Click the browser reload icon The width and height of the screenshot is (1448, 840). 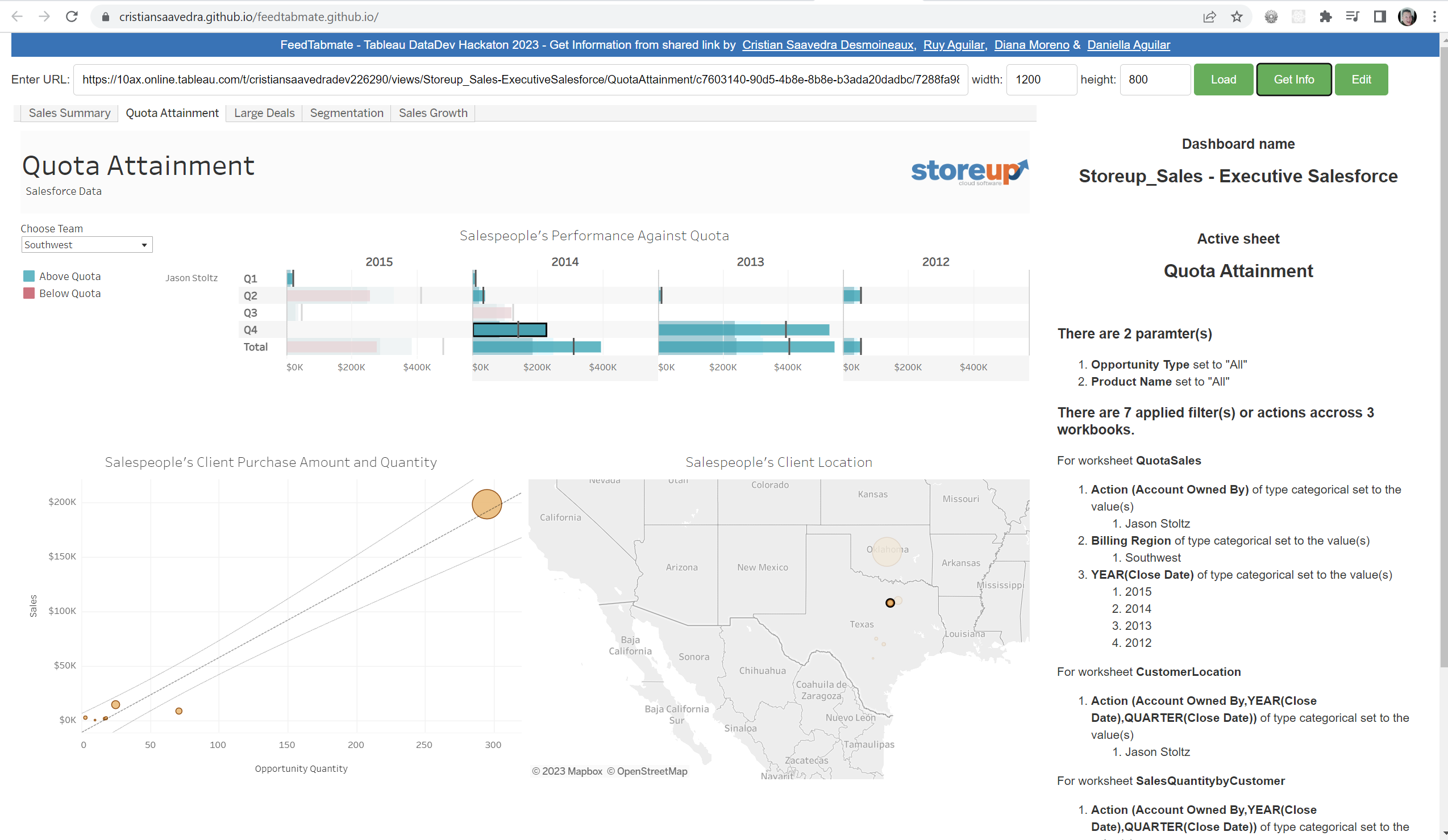coord(72,16)
